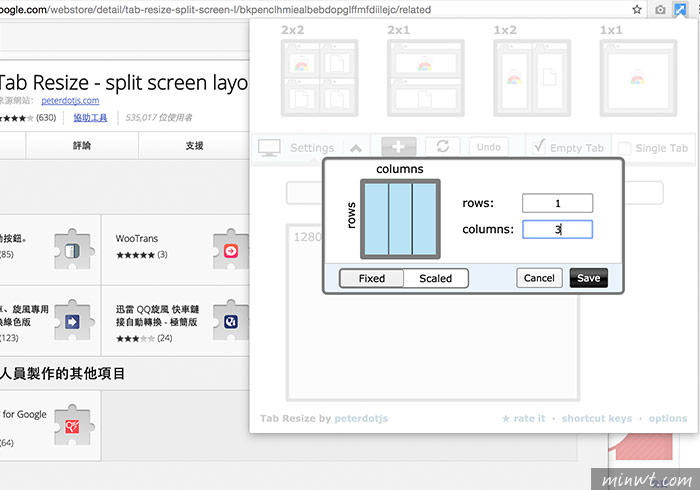Viewport: 700px width, 490px height.
Task: Click the three-column layout preview
Action: (x=400, y=219)
